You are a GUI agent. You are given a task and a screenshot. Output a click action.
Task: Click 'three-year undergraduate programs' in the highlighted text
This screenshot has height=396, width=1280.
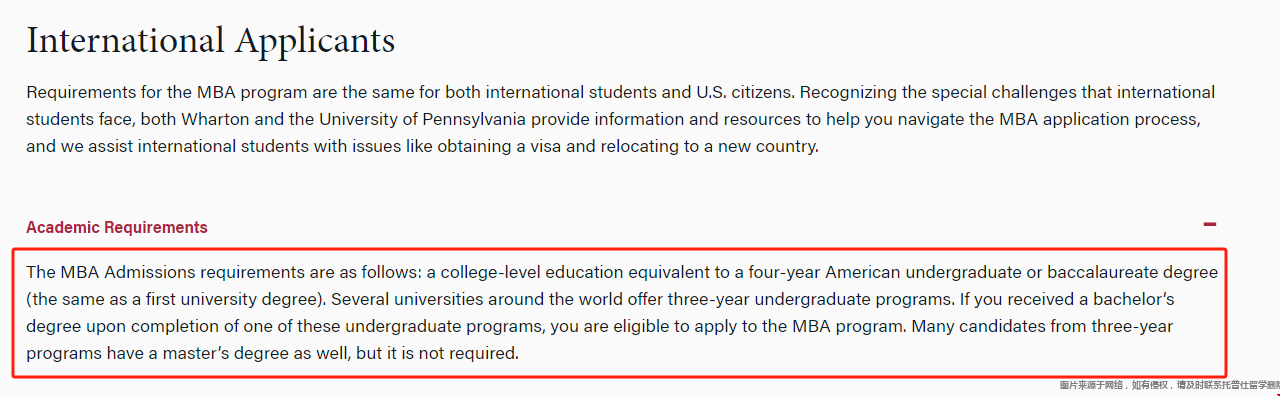tap(813, 299)
